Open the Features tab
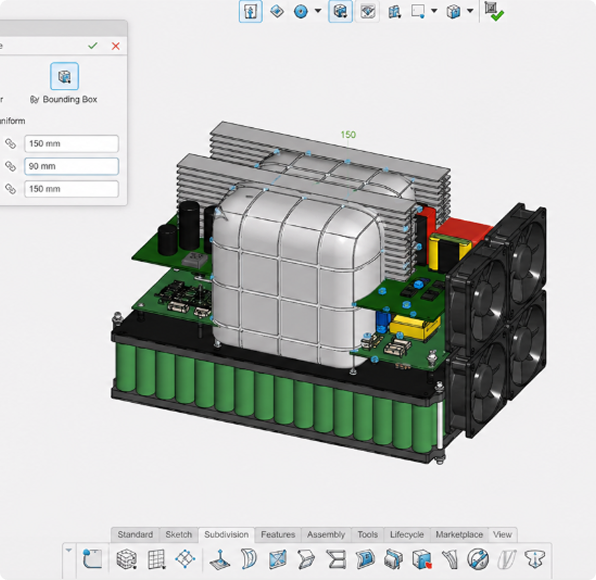The width and height of the screenshot is (596, 580). [278, 535]
